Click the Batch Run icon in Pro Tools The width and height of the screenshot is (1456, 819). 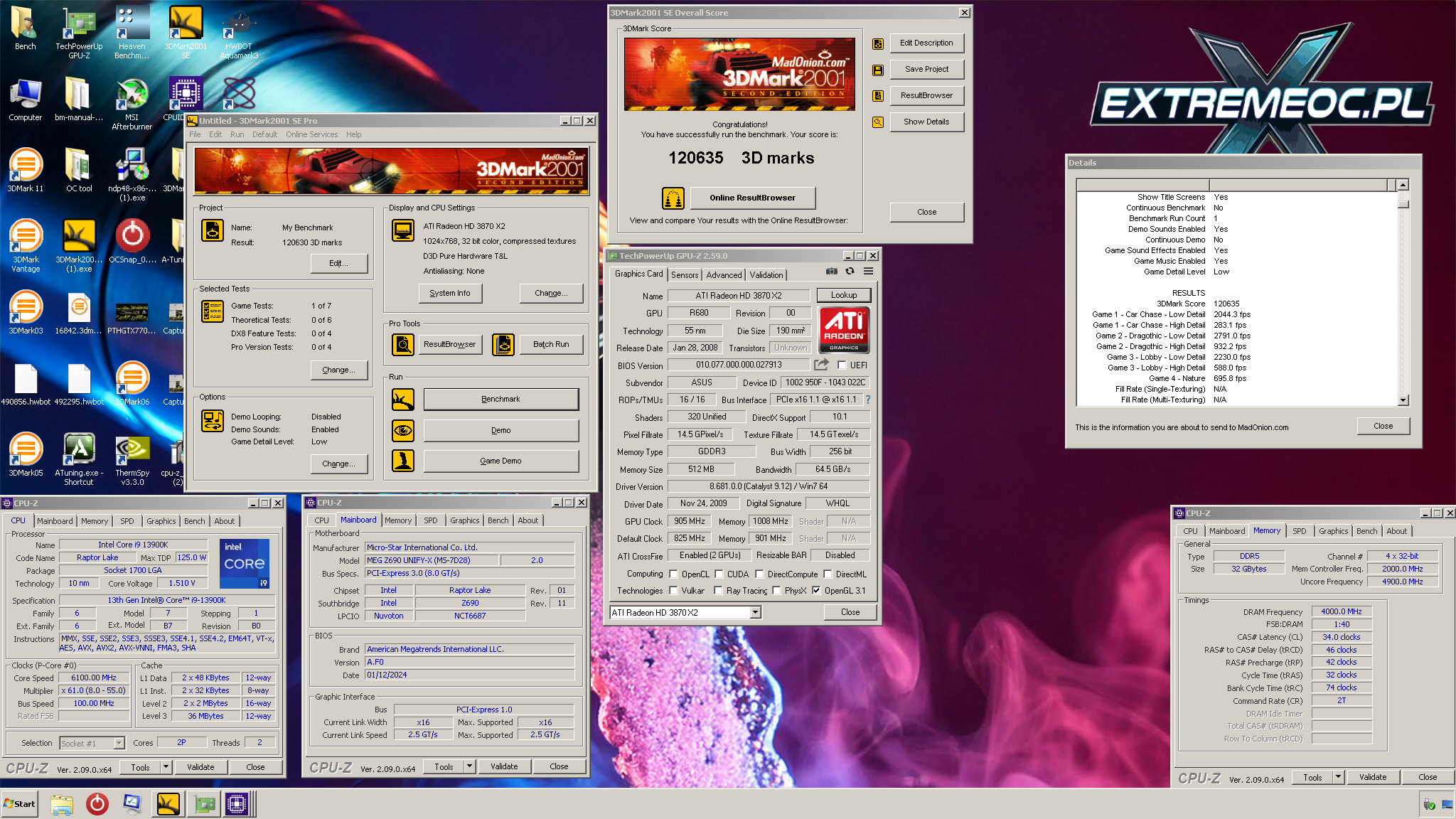pos(503,345)
